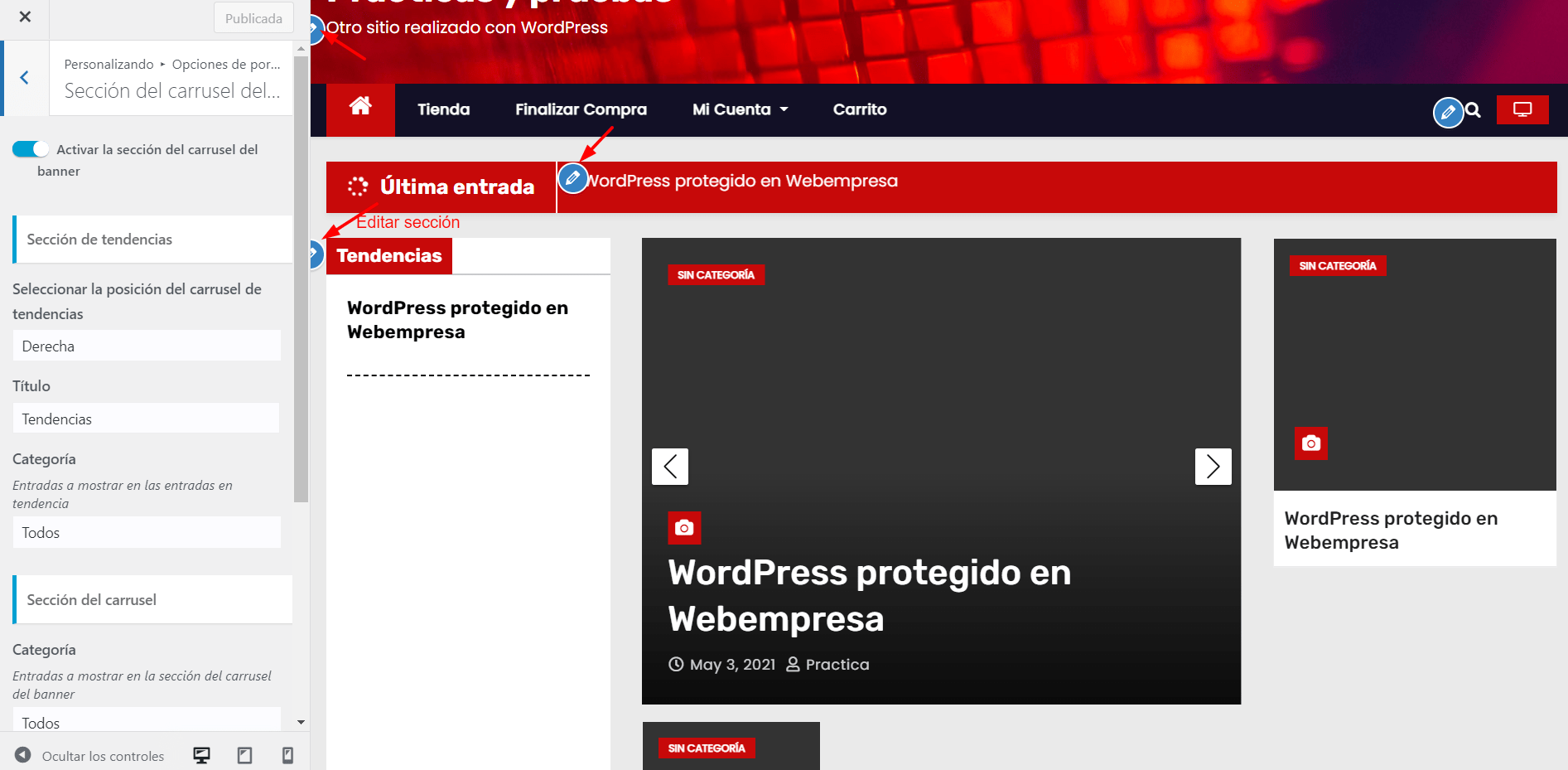Click the Otro sitio realizado con WordPress tagline
This screenshot has width=1568, height=770.
466,27
